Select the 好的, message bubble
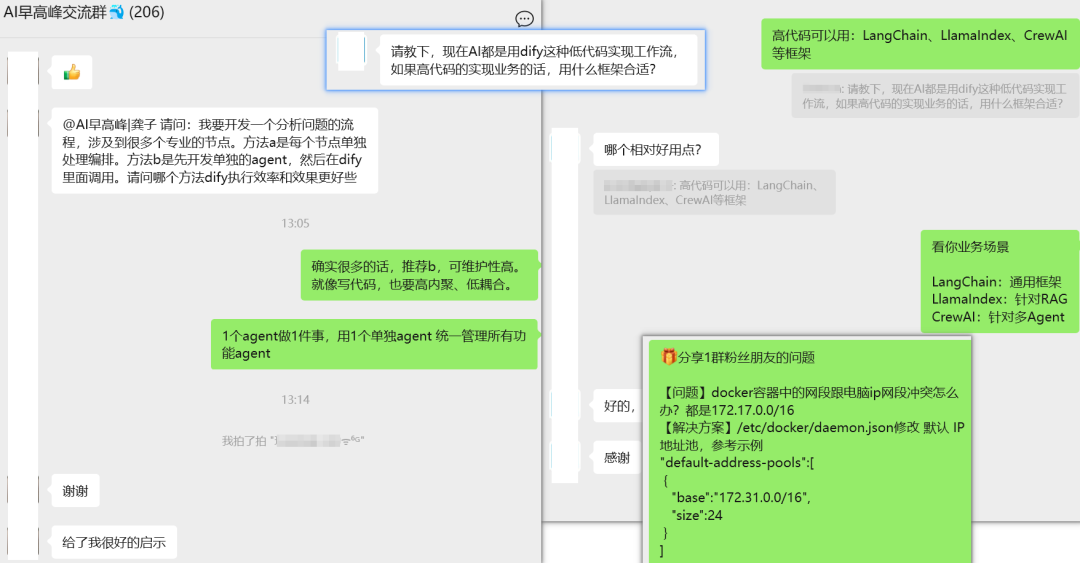The image size is (1080, 563). [618, 406]
